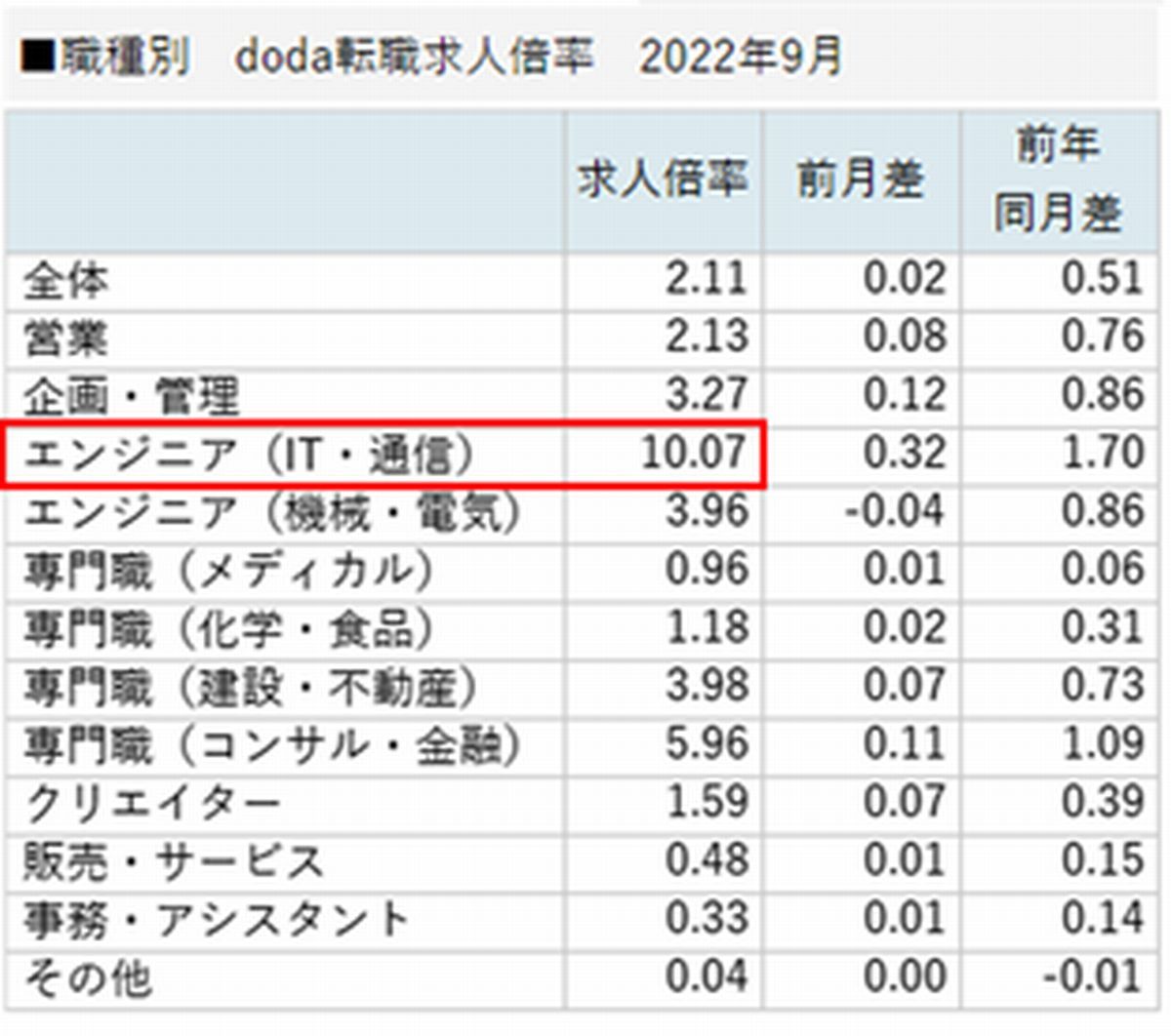Select the value '0.08' in the 営業 row
The height and width of the screenshot is (1036, 1171).
tap(905, 337)
